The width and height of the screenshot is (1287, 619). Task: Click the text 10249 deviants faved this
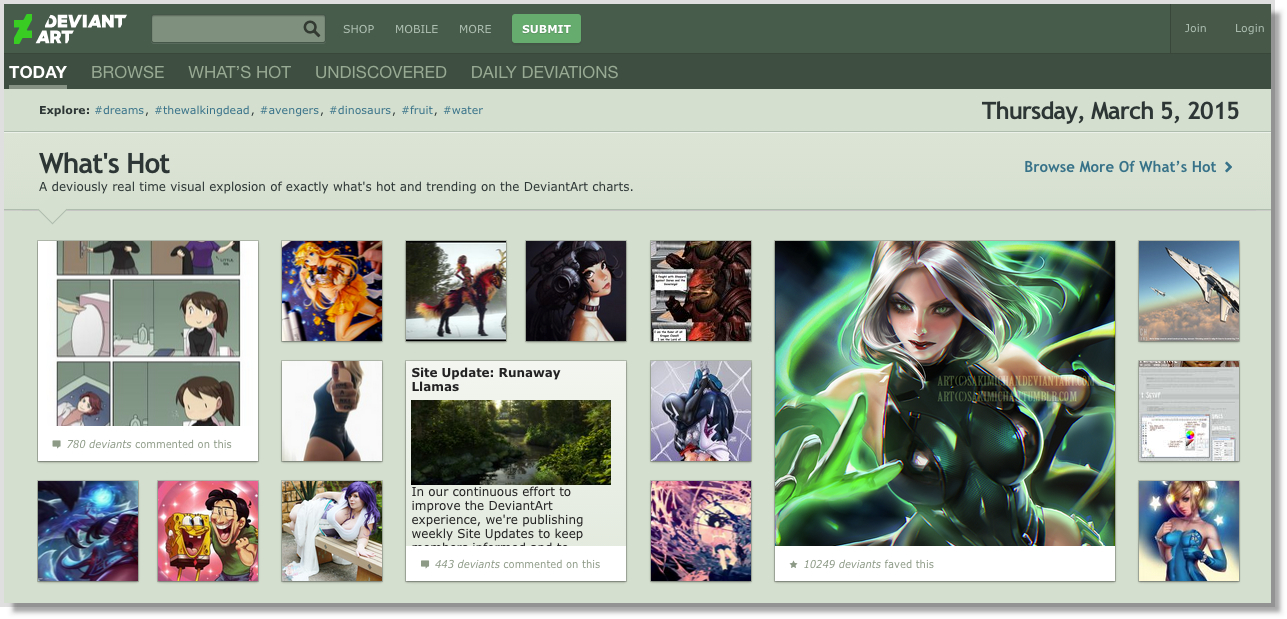tap(869, 564)
